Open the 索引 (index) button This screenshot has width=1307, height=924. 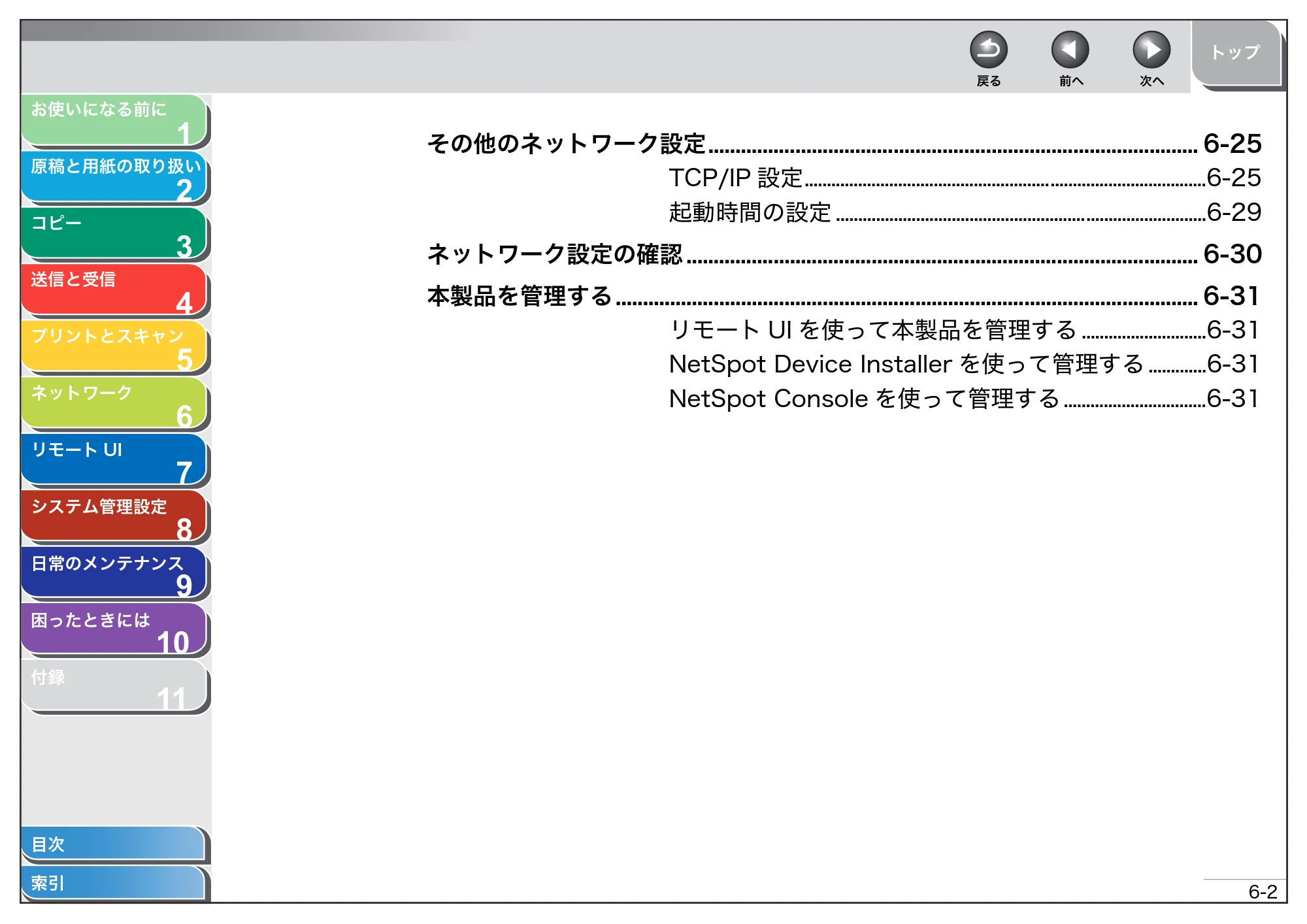114,883
